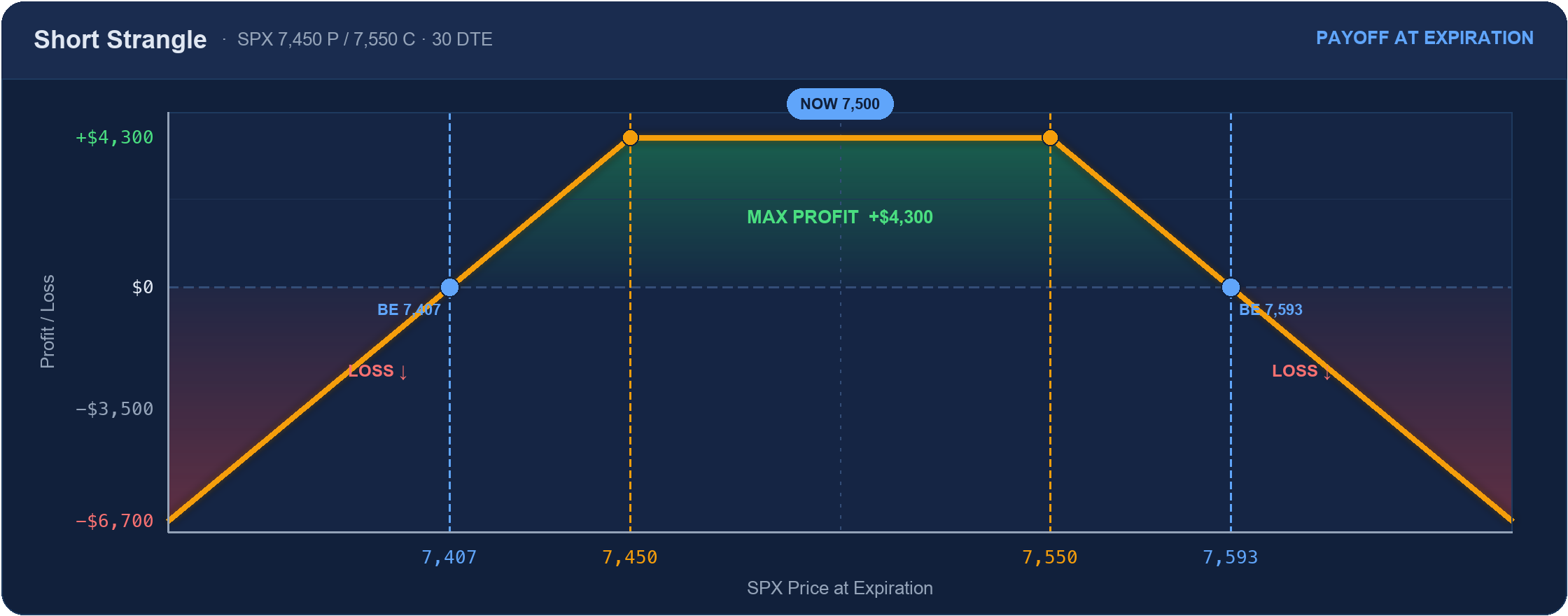
Task: Click the MAX PROFIT +$4,300 label
Action: [x=840, y=217]
